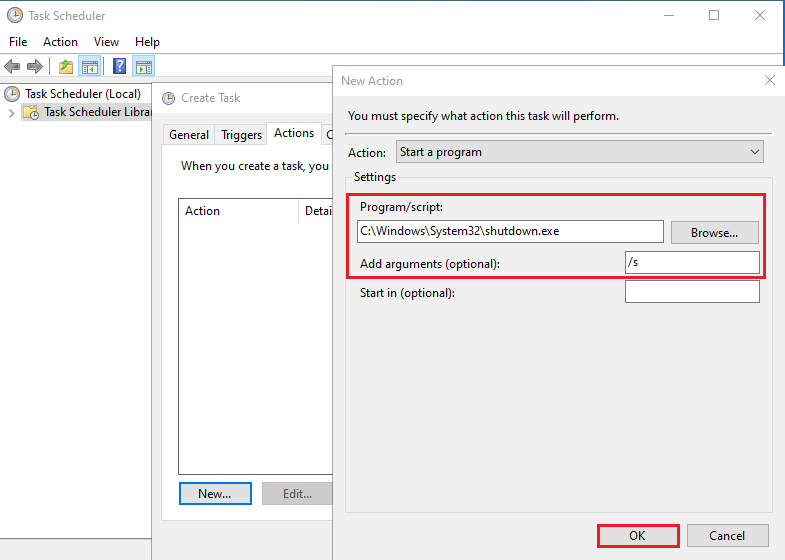The width and height of the screenshot is (785, 560).
Task: Select Task Scheduler Library folder
Action: (96, 112)
